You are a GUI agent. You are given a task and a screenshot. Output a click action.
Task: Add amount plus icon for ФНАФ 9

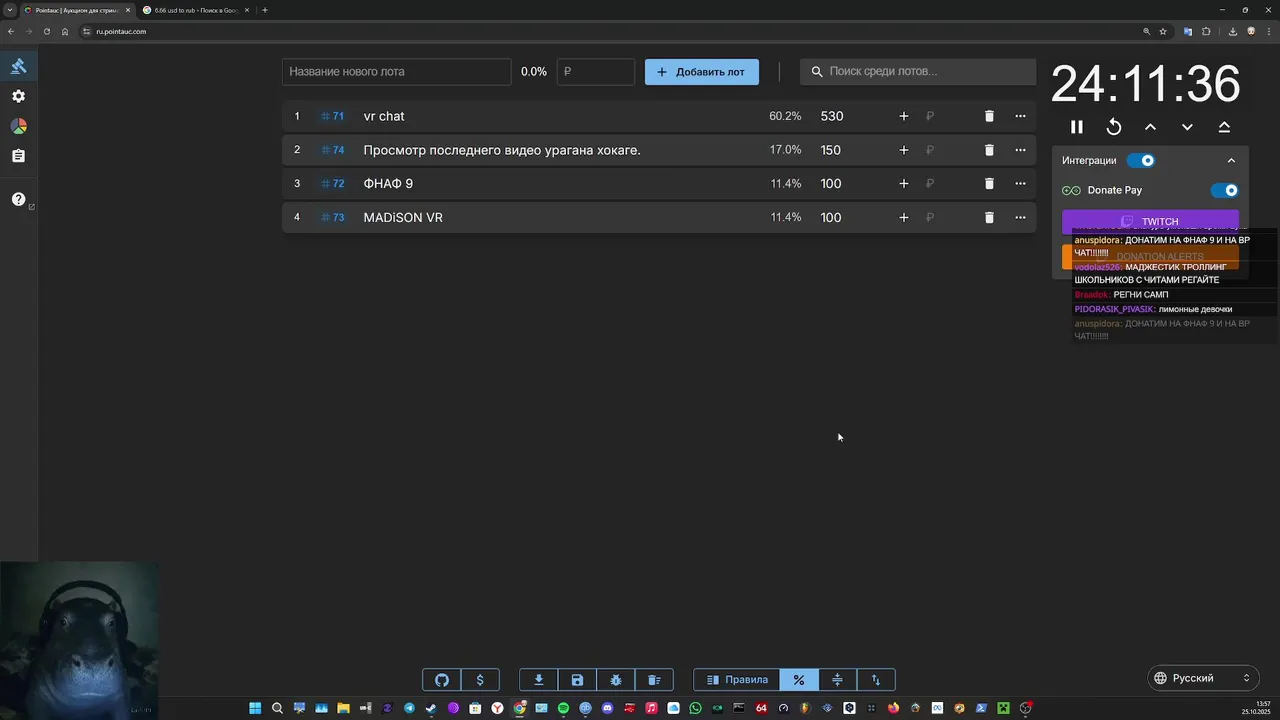click(x=904, y=184)
